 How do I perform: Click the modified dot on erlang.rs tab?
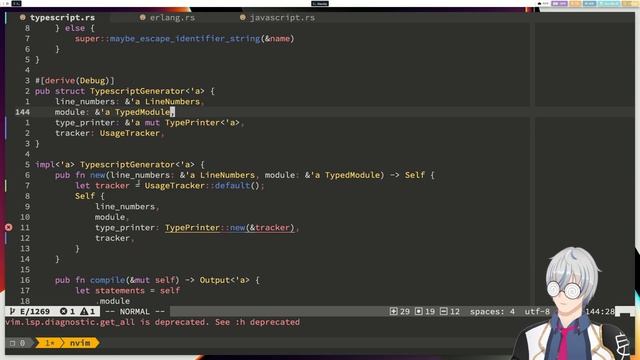click(x=142, y=18)
